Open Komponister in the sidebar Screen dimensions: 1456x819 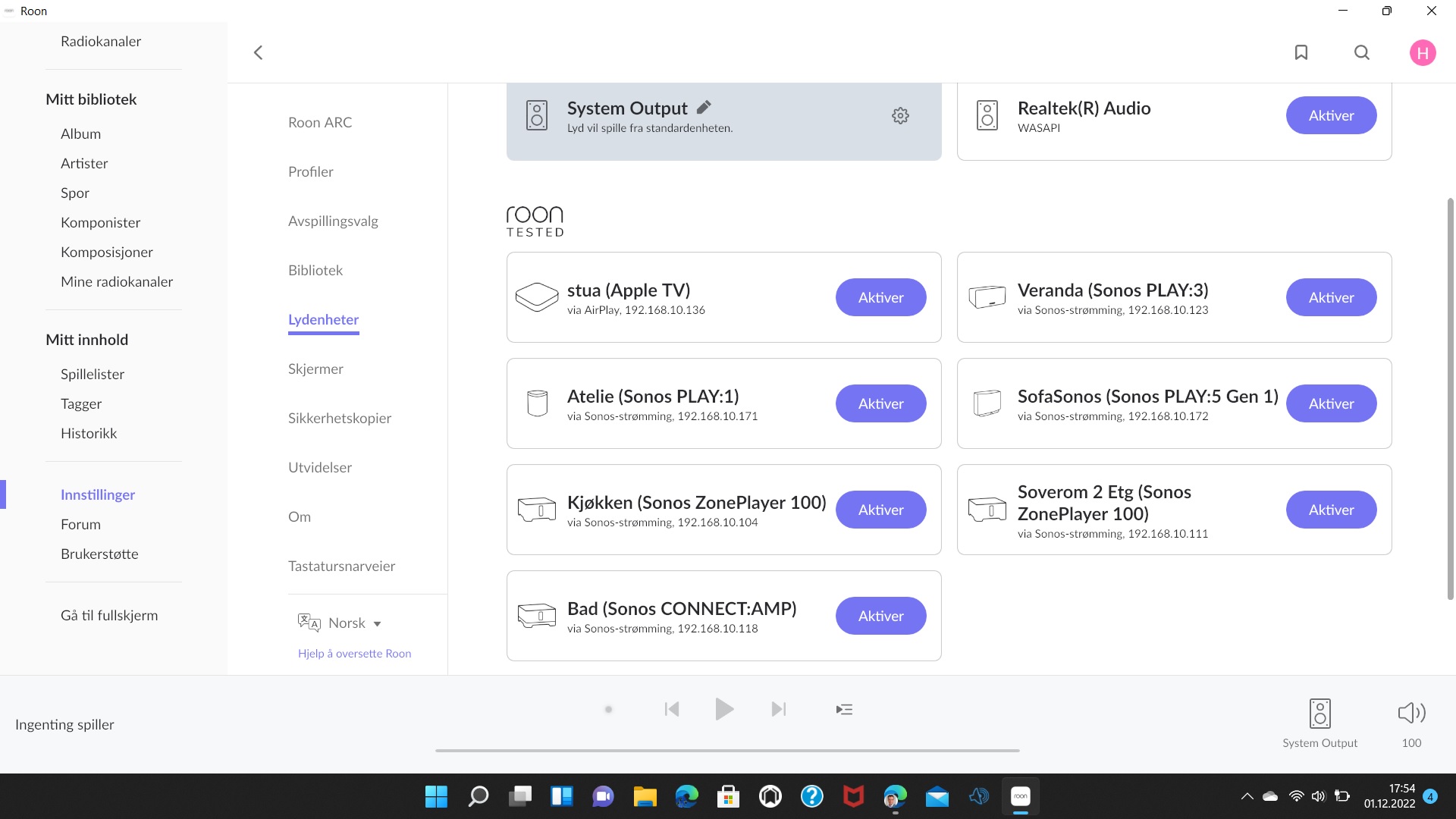coord(100,222)
